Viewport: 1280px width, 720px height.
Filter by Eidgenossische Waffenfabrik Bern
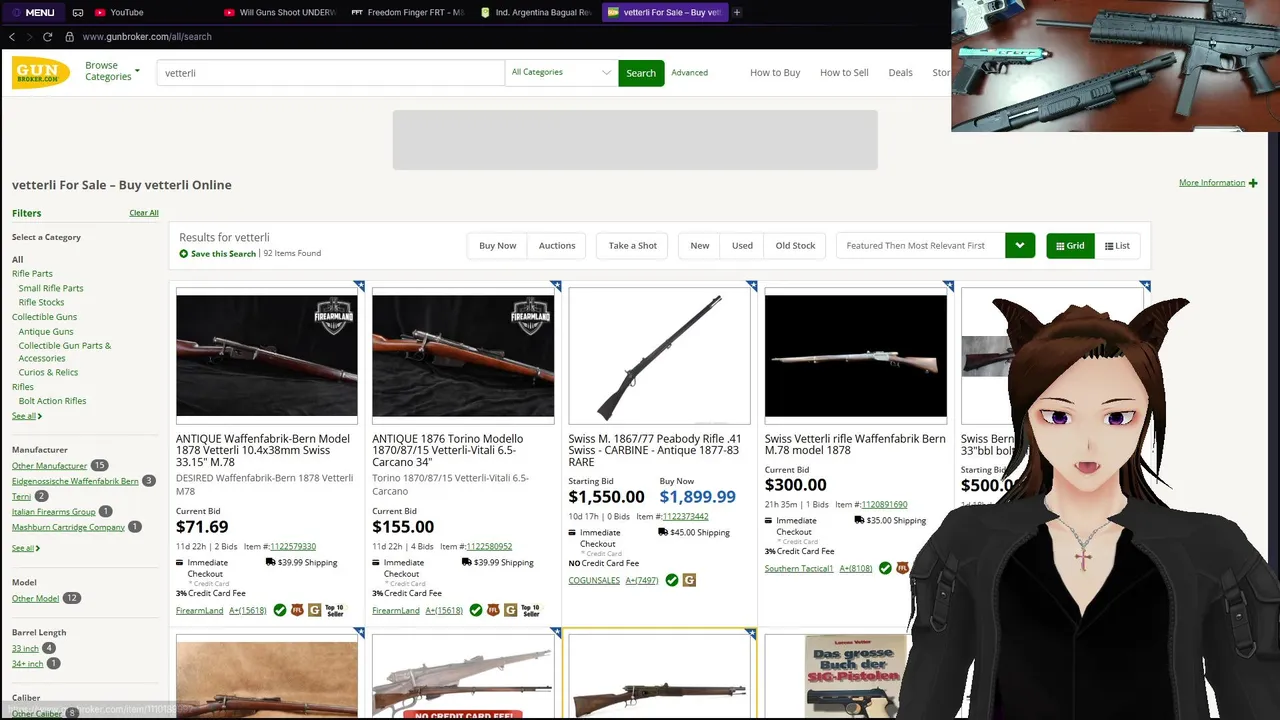click(x=75, y=481)
